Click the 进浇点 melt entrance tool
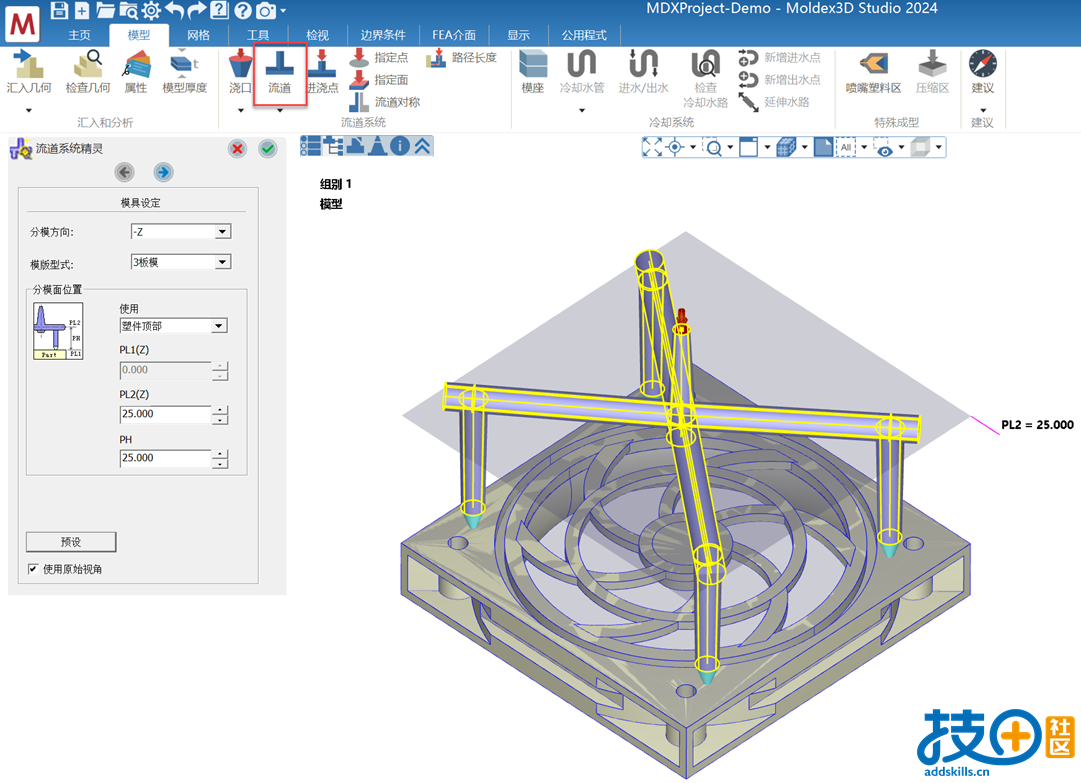This screenshot has width=1081, height=783. (x=322, y=71)
